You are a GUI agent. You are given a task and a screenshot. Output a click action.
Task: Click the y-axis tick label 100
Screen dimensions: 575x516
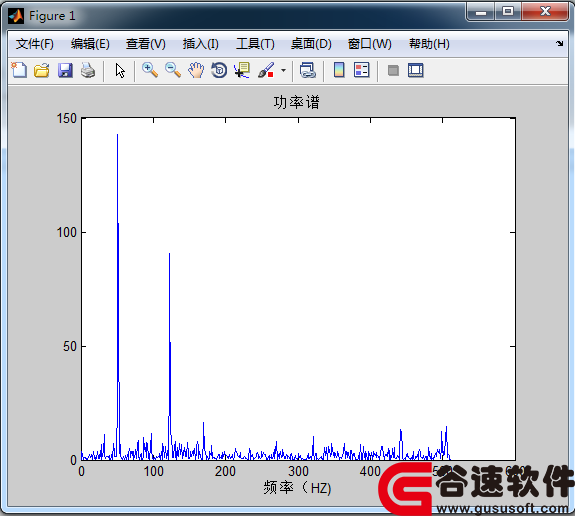click(x=66, y=232)
